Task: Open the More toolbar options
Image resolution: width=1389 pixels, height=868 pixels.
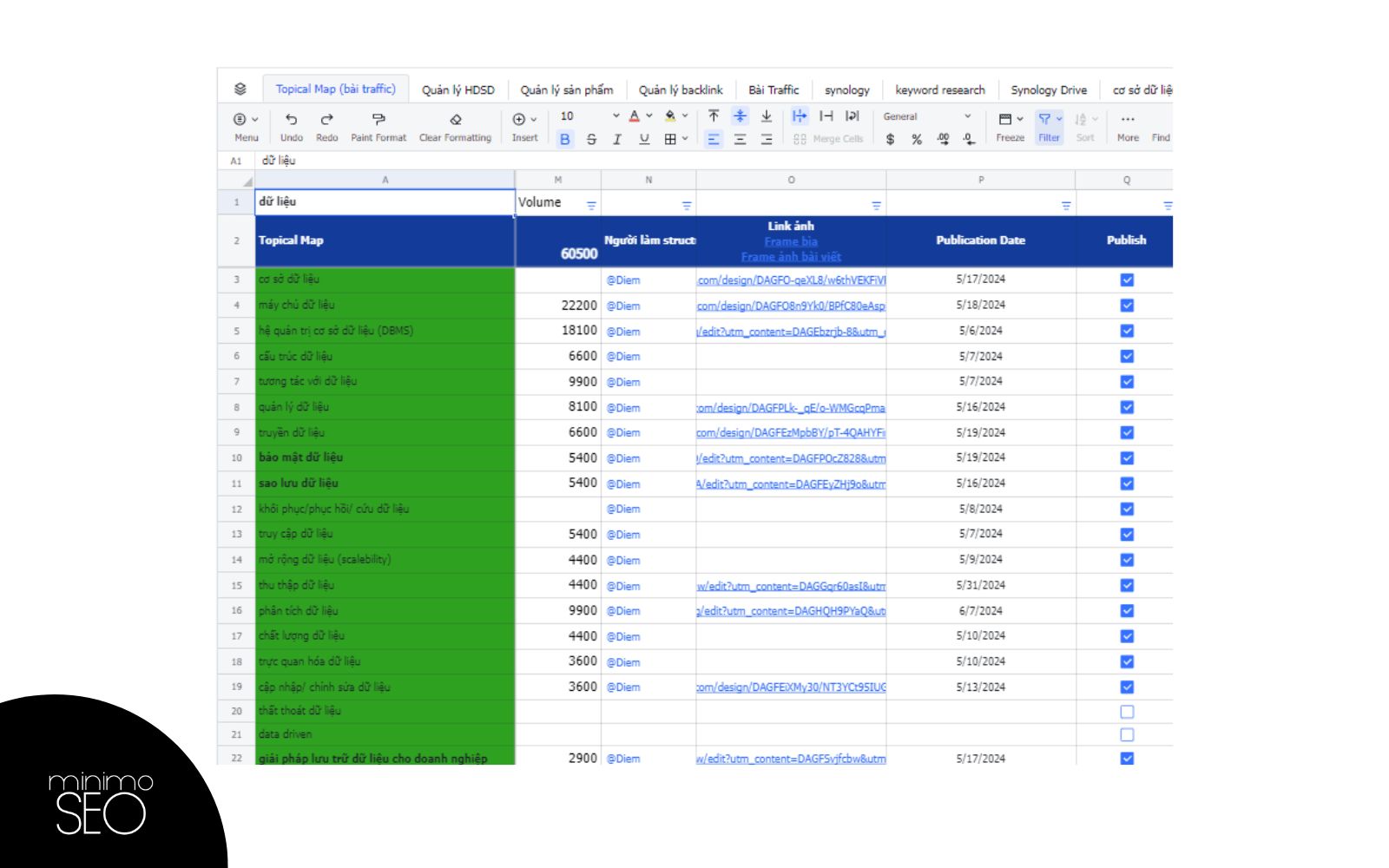Action: [x=1128, y=126]
